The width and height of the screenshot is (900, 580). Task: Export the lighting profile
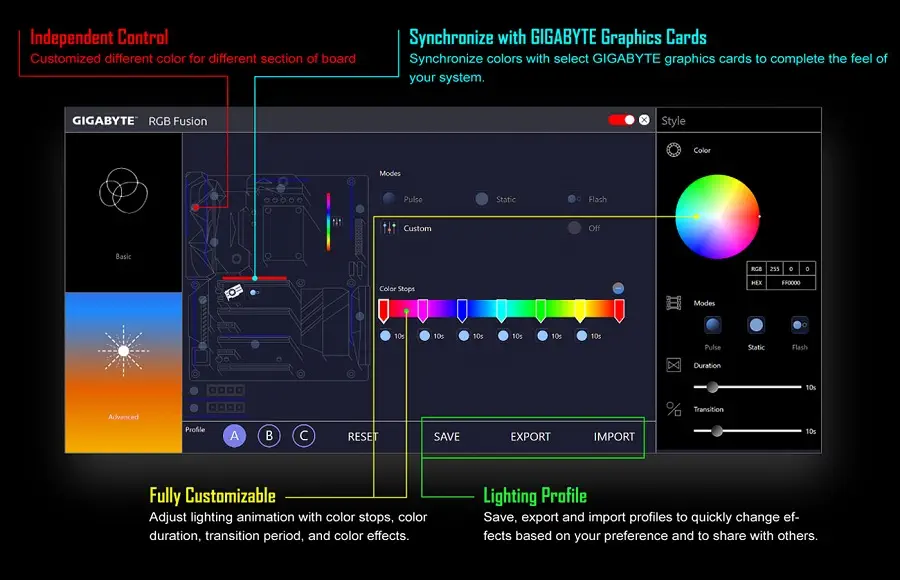pyautogui.click(x=530, y=437)
